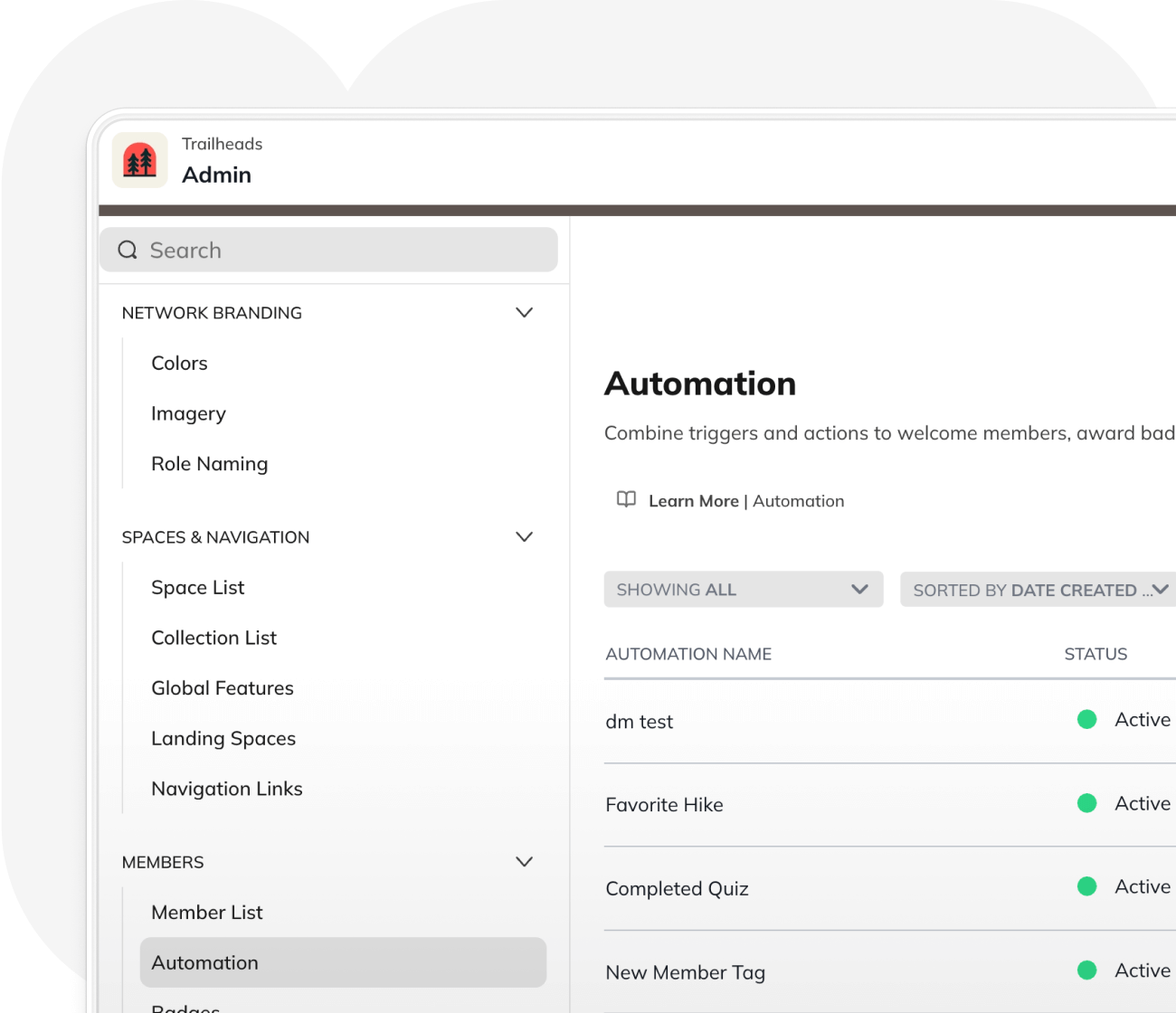Open the SORTED BY DATE CREATED dropdown
1176x1013 pixels.
(x=1037, y=589)
